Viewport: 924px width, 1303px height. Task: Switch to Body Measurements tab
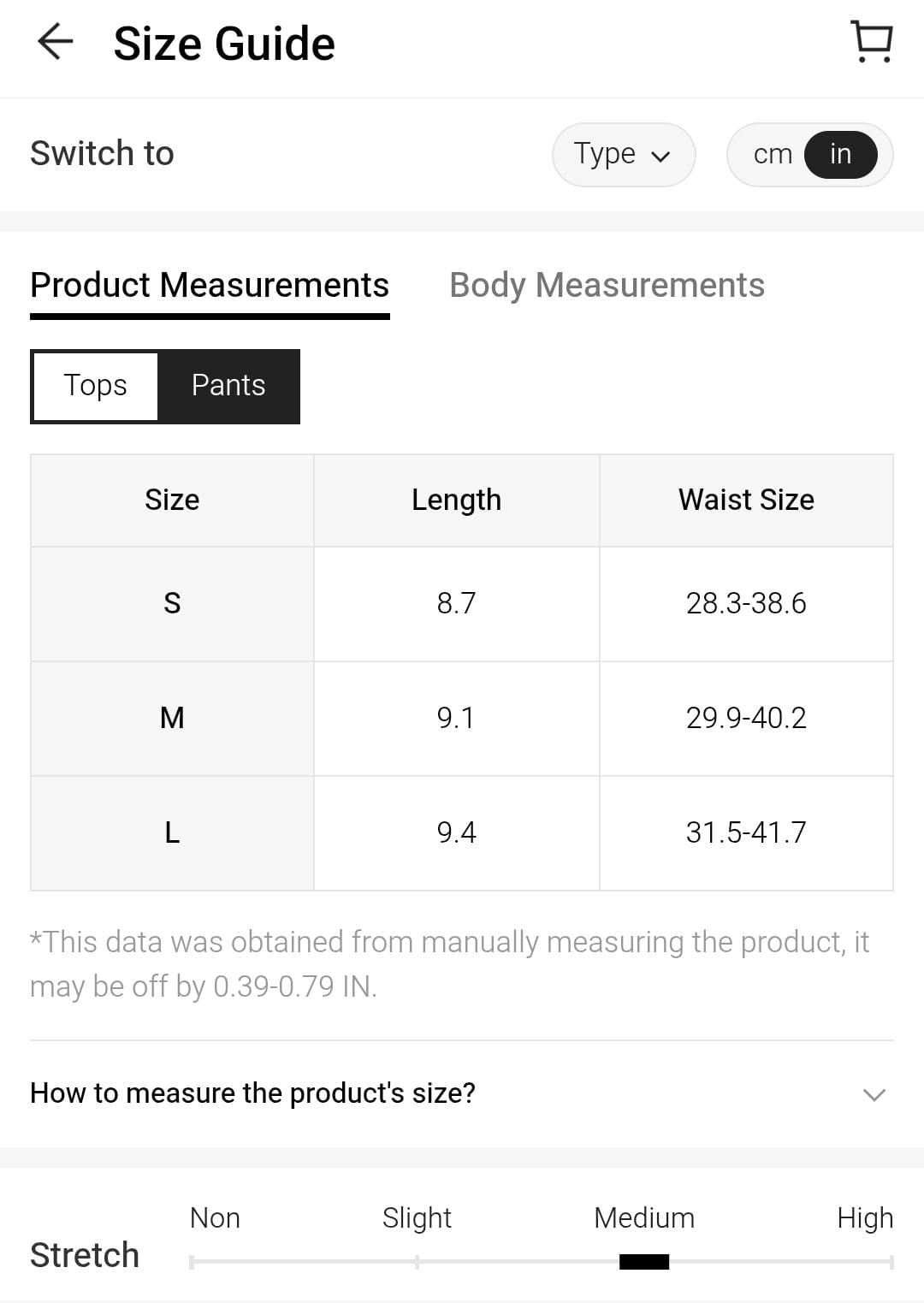pos(607,285)
